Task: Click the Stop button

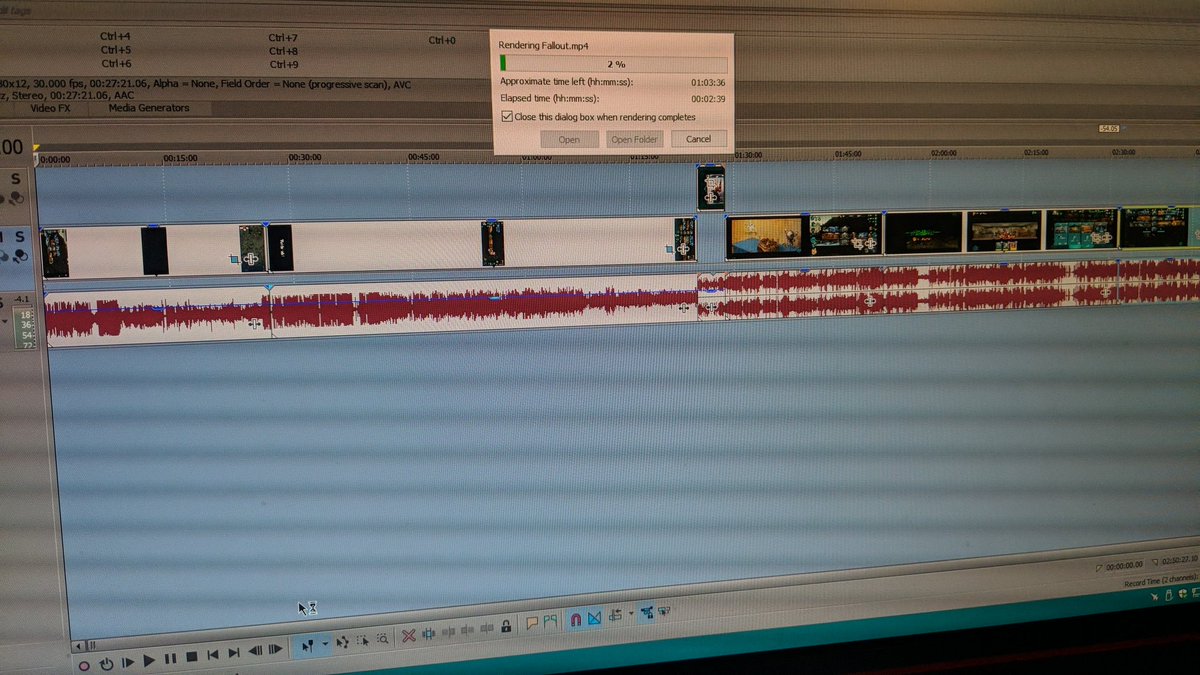Action: (x=192, y=657)
